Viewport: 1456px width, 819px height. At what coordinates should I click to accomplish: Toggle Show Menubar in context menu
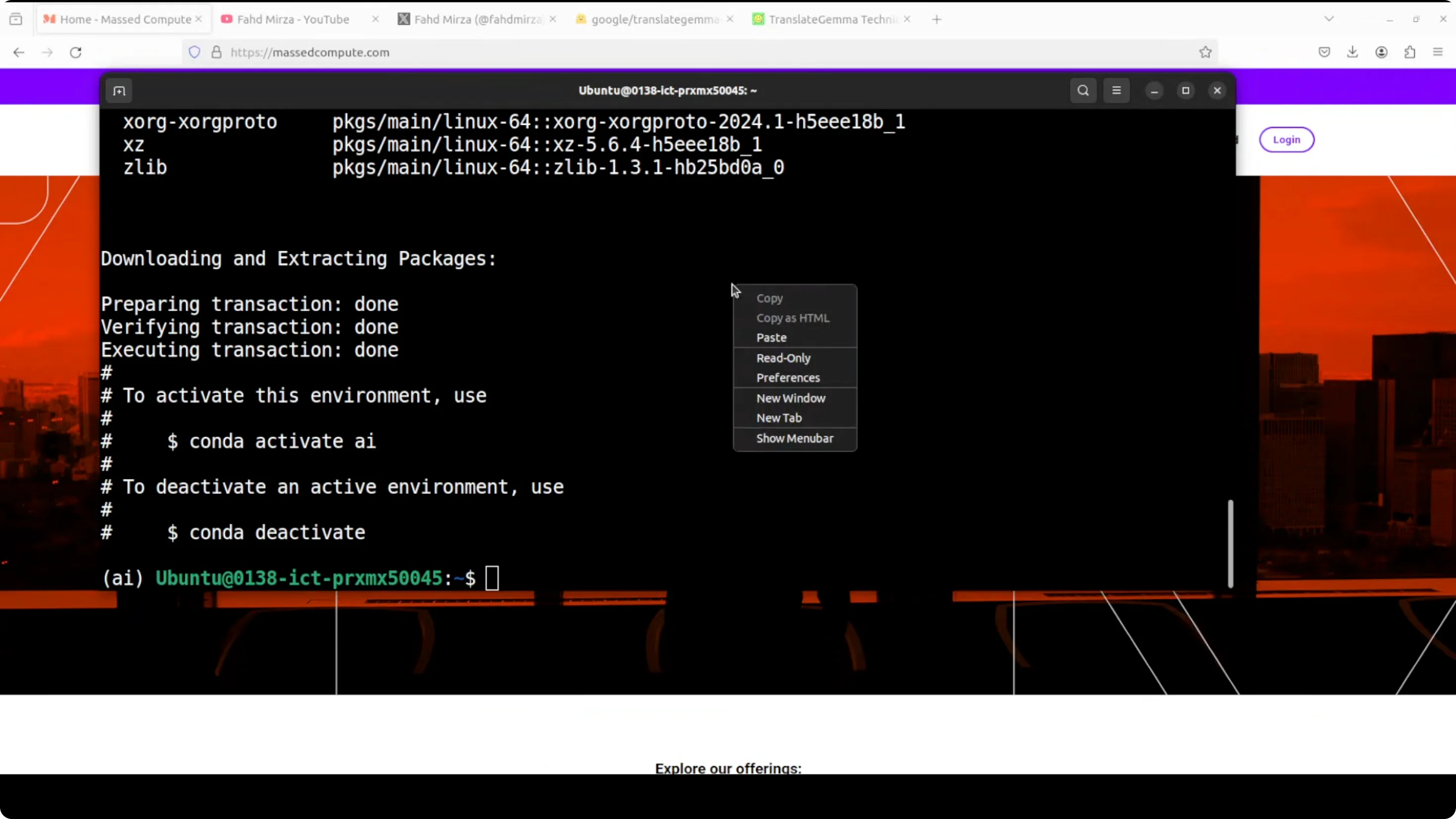[x=794, y=438]
